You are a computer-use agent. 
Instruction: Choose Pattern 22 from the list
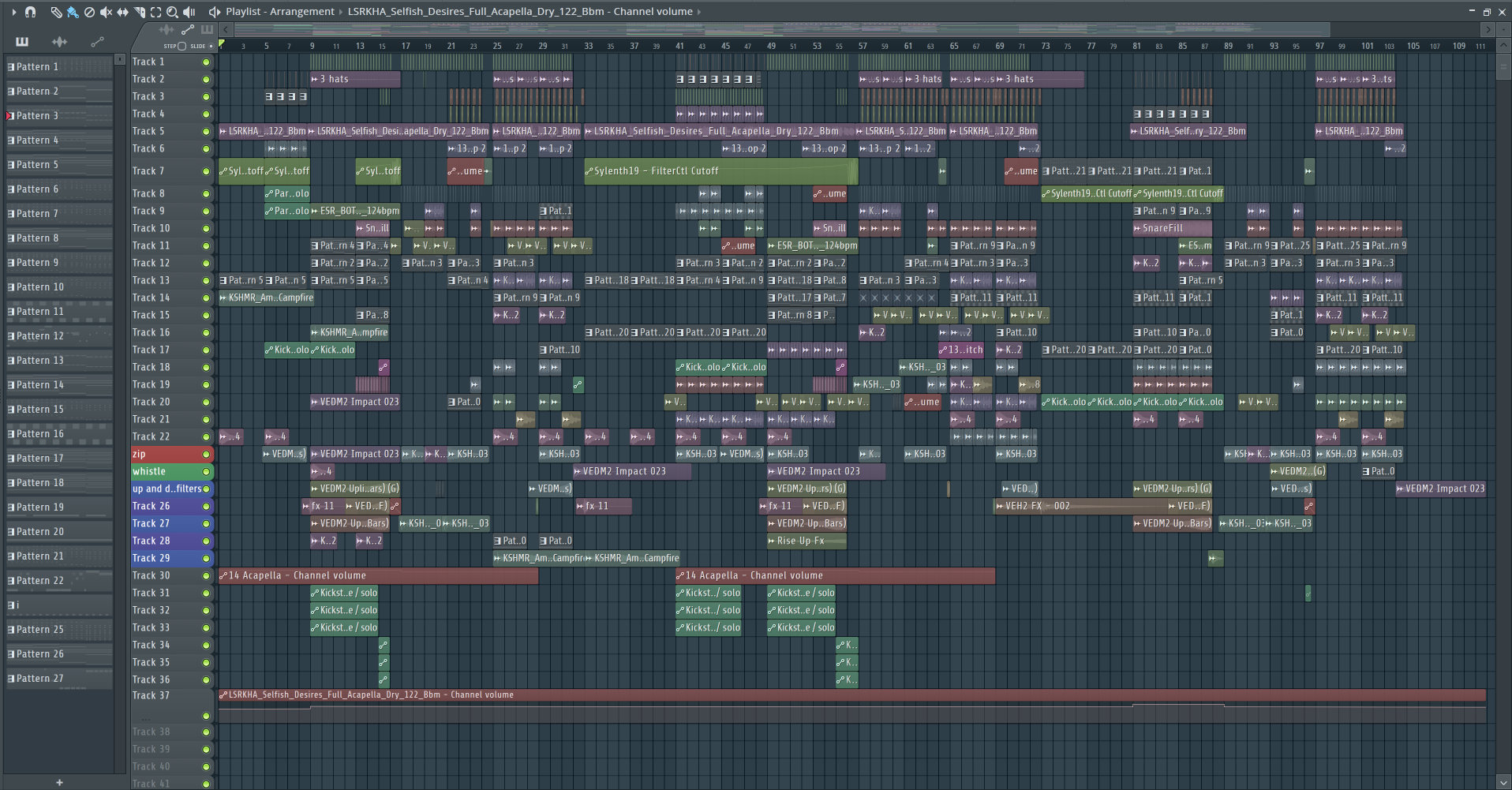tap(59, 581)
